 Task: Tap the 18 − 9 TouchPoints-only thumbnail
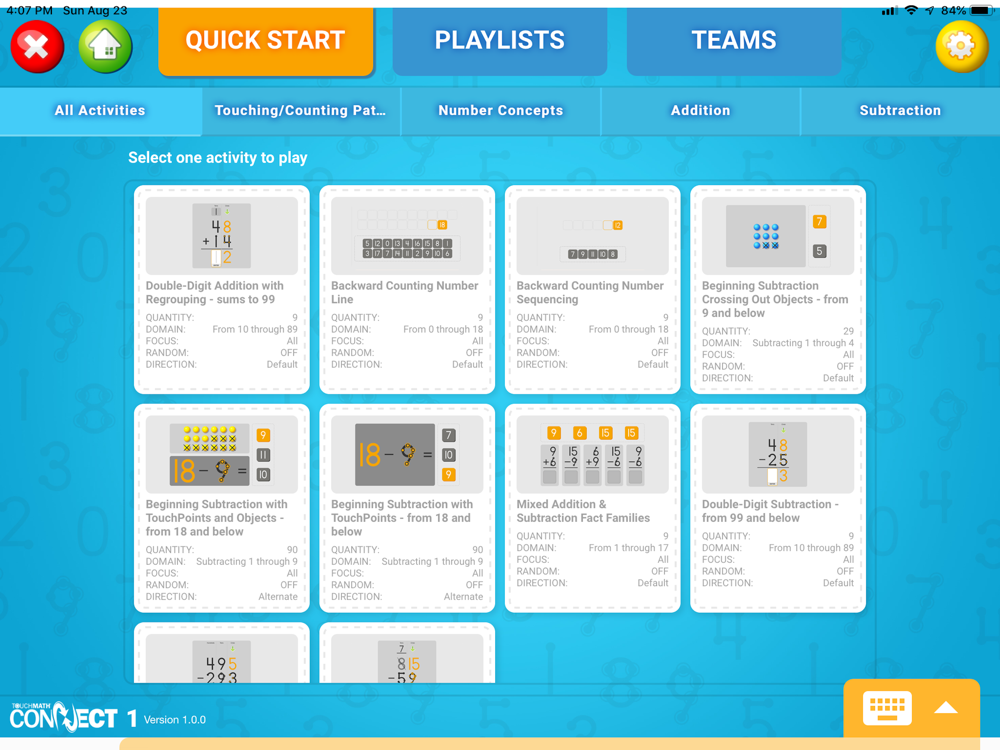click(407, 455)
